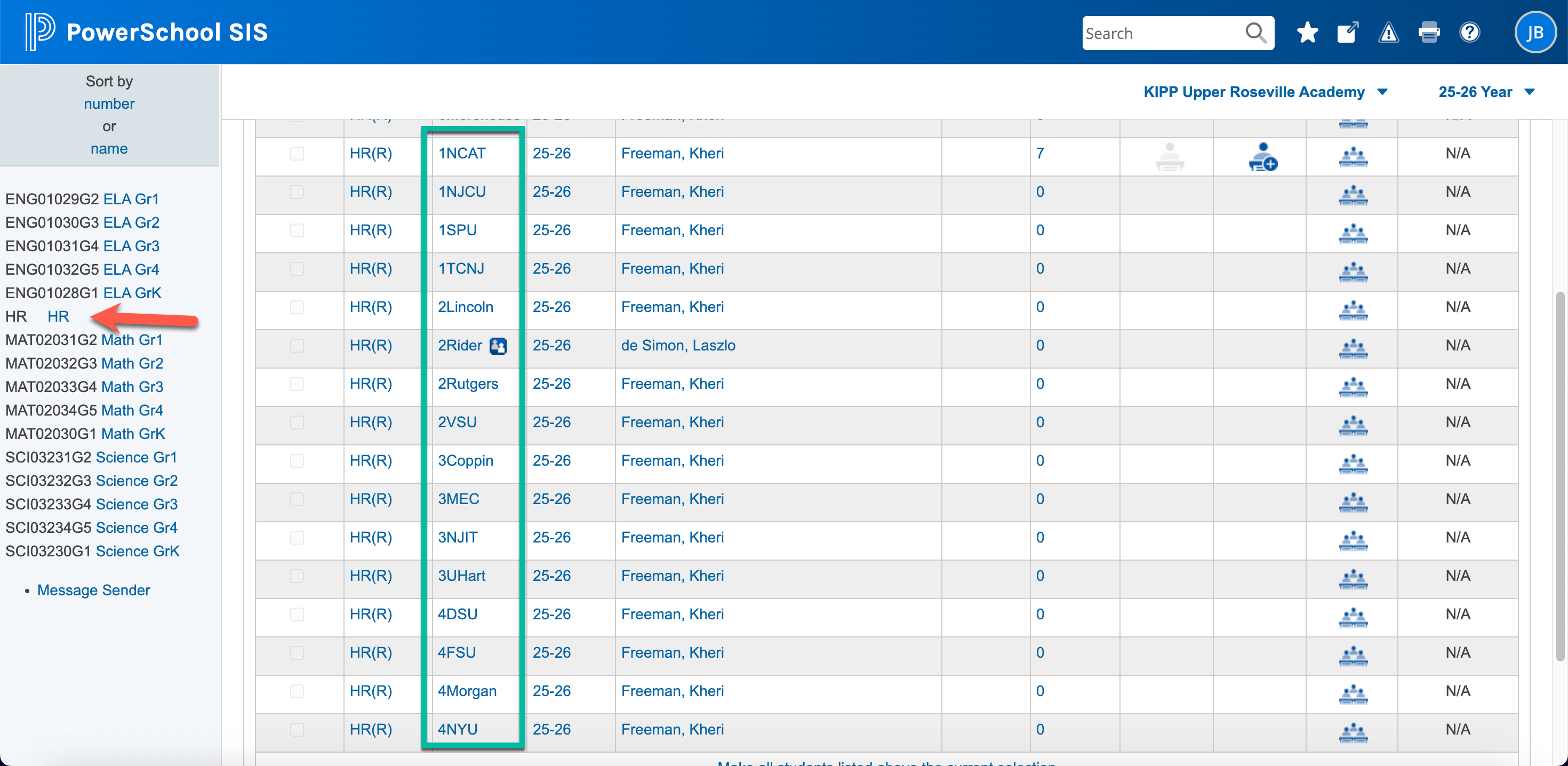Click class roster icon in 2Lincoln row
Viewport: 1568px width, 766px height.
(1353, 310)
